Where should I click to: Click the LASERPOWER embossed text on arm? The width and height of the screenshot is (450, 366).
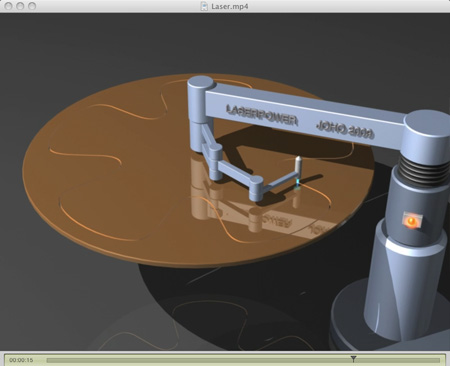tap(262, 115)
